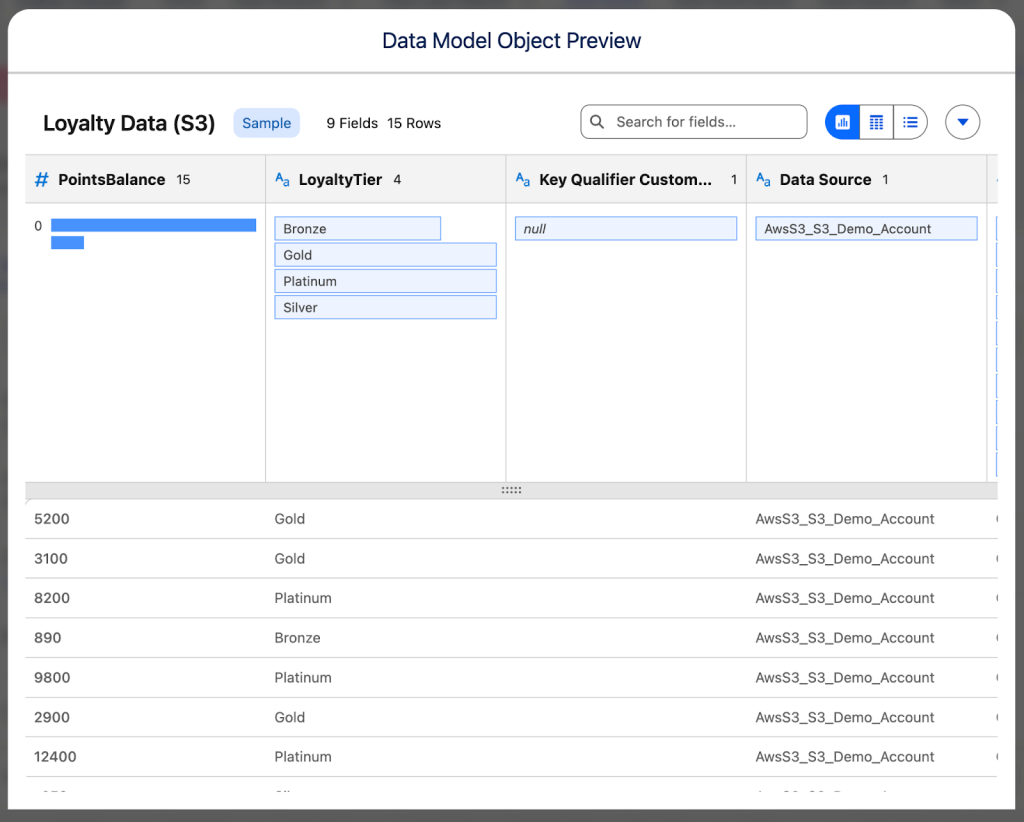Click Platinum in the 9800 row

[303, 678]
